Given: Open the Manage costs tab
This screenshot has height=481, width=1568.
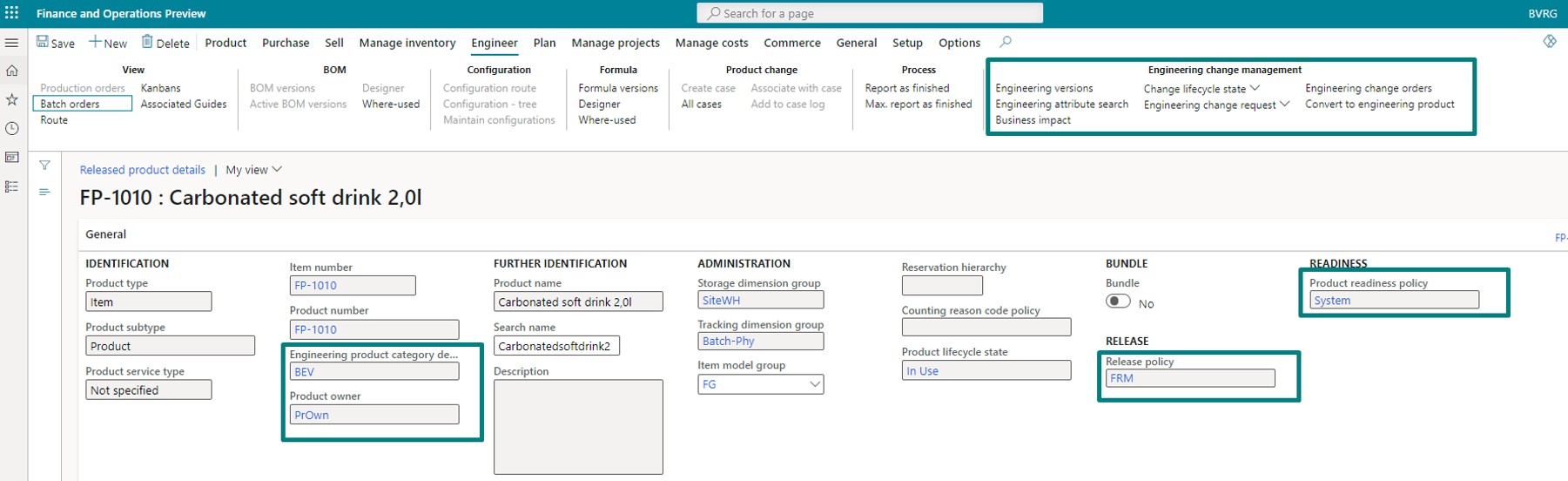Looking at the screenshot, I should click(x=711, y=43).
